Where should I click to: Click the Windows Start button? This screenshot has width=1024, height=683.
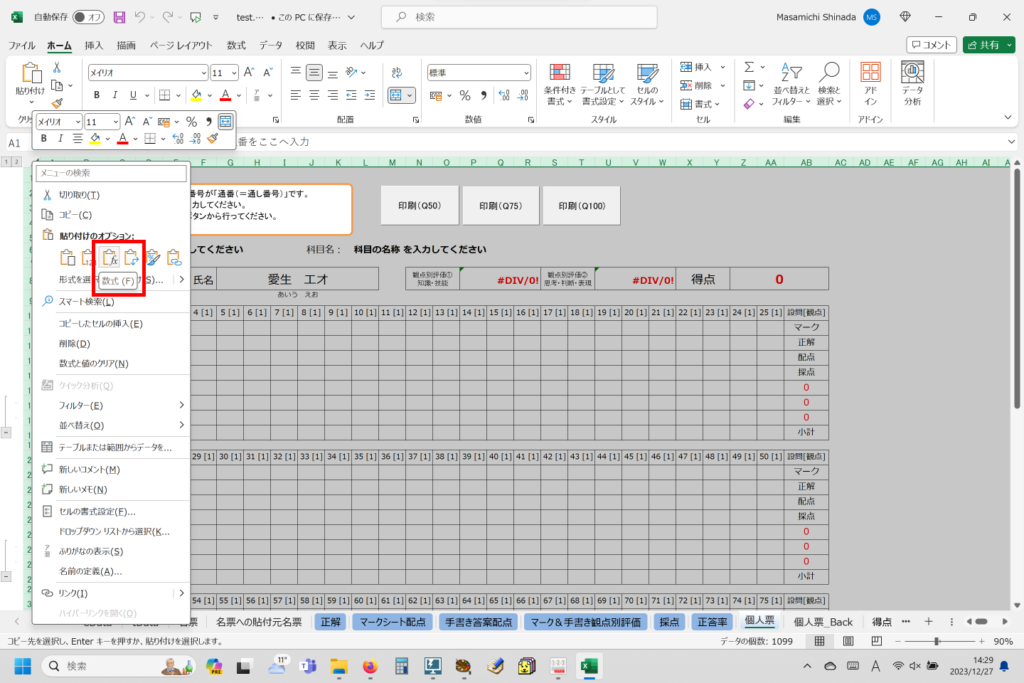click(23, 666)
